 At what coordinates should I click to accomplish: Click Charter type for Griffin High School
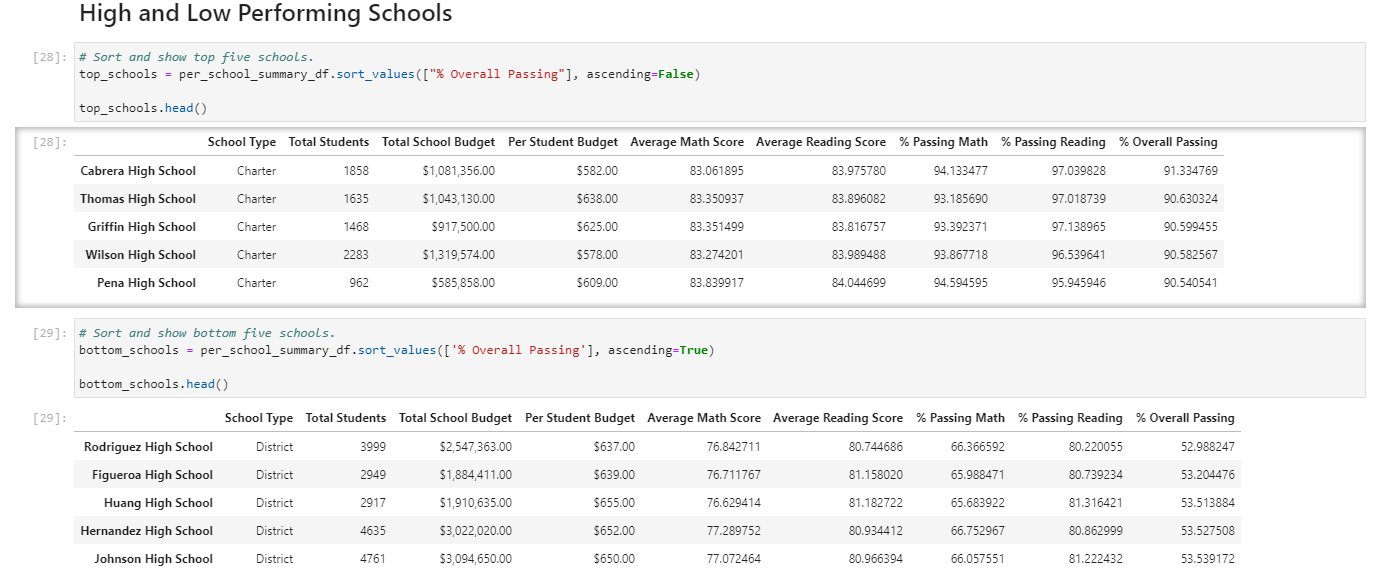coord(257,227)
